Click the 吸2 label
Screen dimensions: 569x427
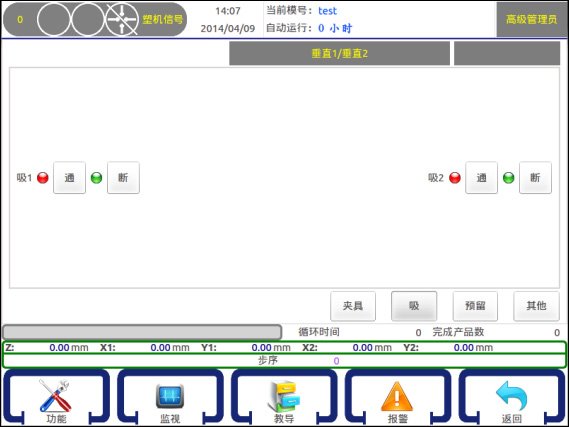pyautogui.click(x=436, y=178)
